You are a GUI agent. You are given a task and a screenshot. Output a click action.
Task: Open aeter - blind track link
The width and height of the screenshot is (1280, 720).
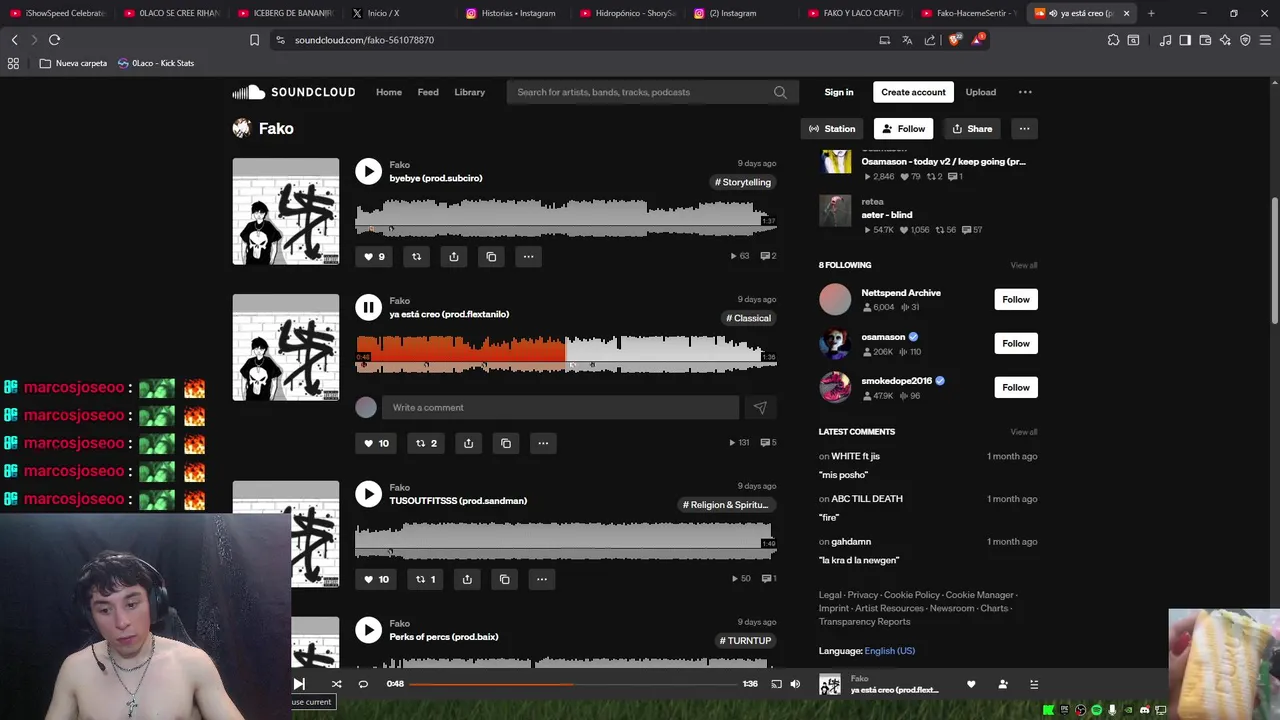pyautogui.click(x=887, y=215)
